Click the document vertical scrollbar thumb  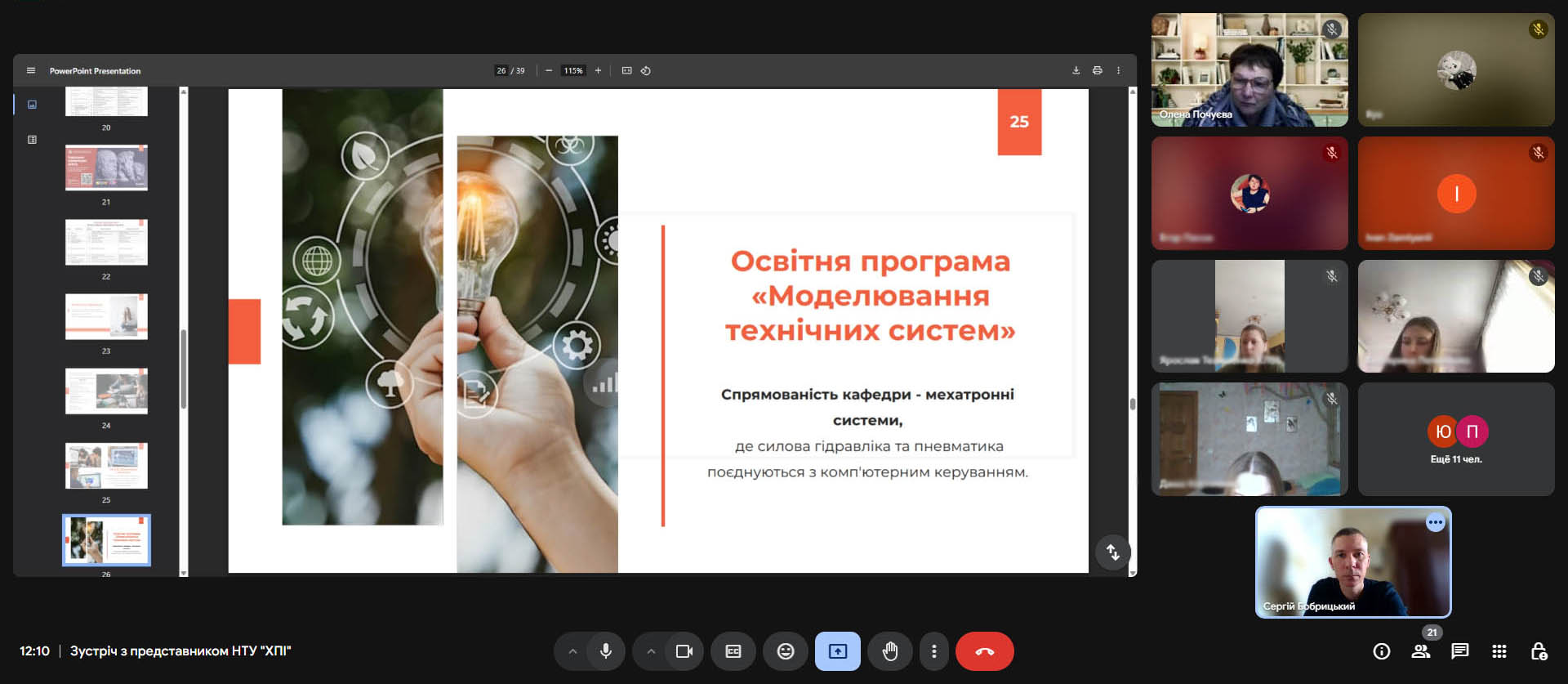pos(1133,404)
